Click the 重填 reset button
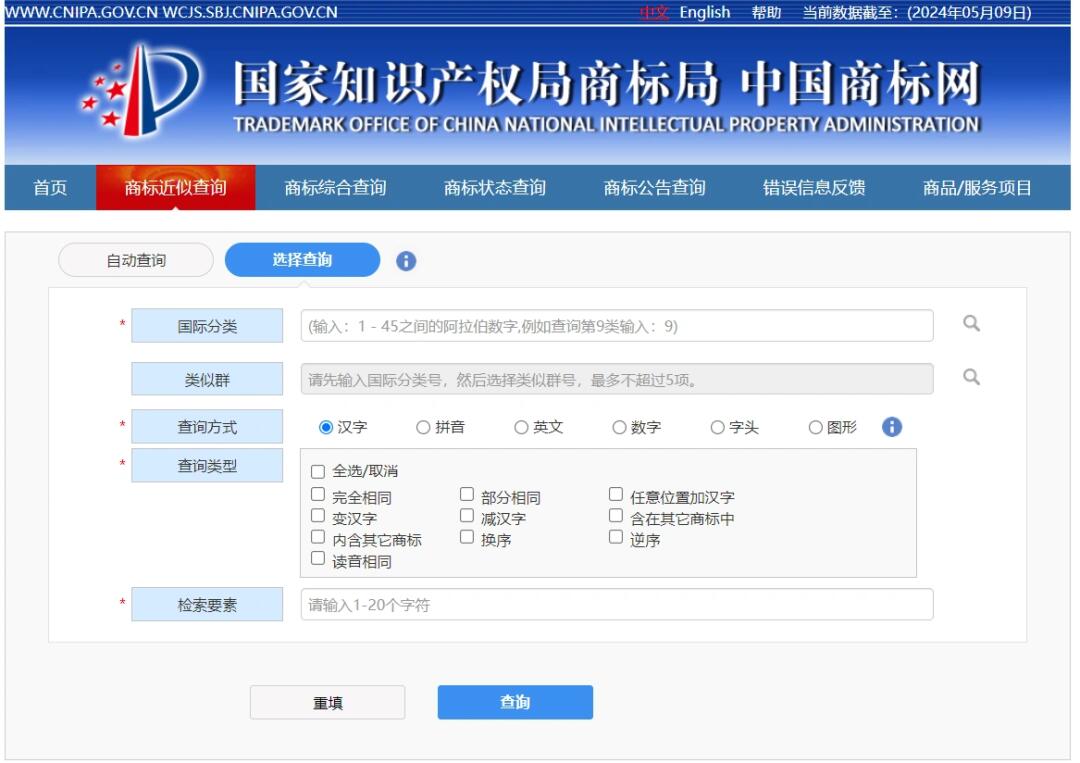 tap(328, 702)
